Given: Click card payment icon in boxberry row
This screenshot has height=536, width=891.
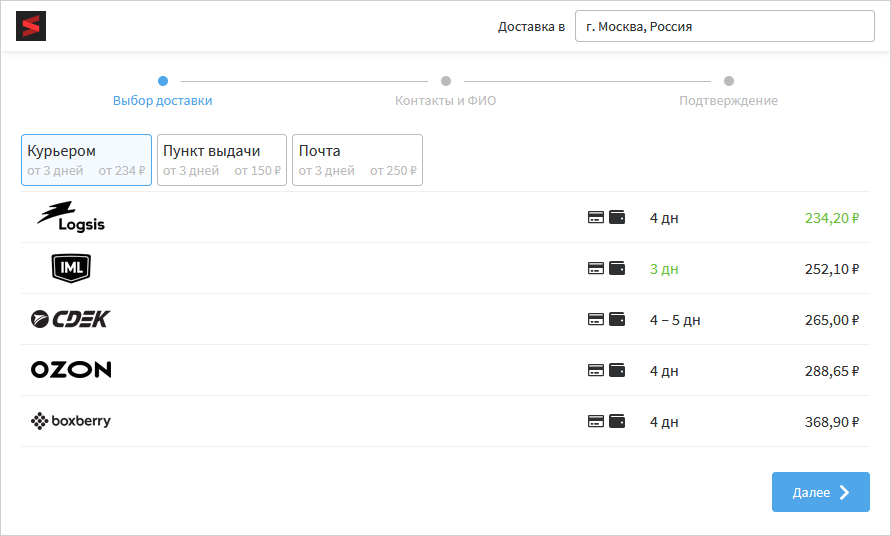Looking at the screenshot, I should point(596,422).
